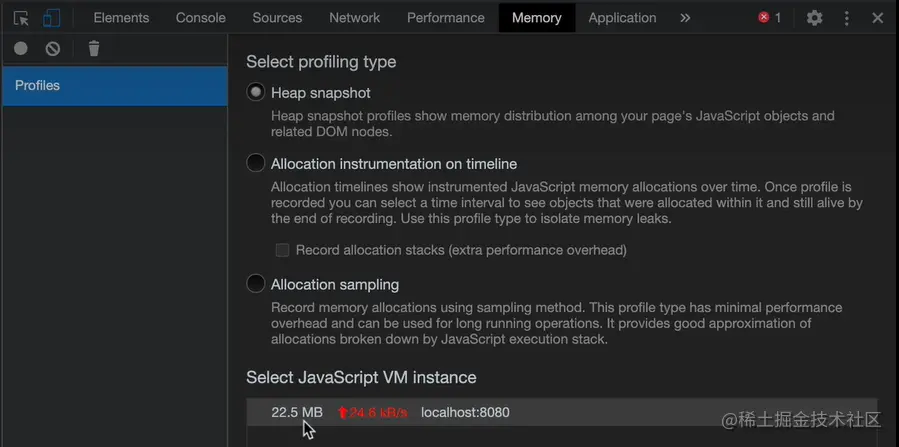Enable Record allocation stacks checkbox

pyautogui.click(x=283, y=250)
